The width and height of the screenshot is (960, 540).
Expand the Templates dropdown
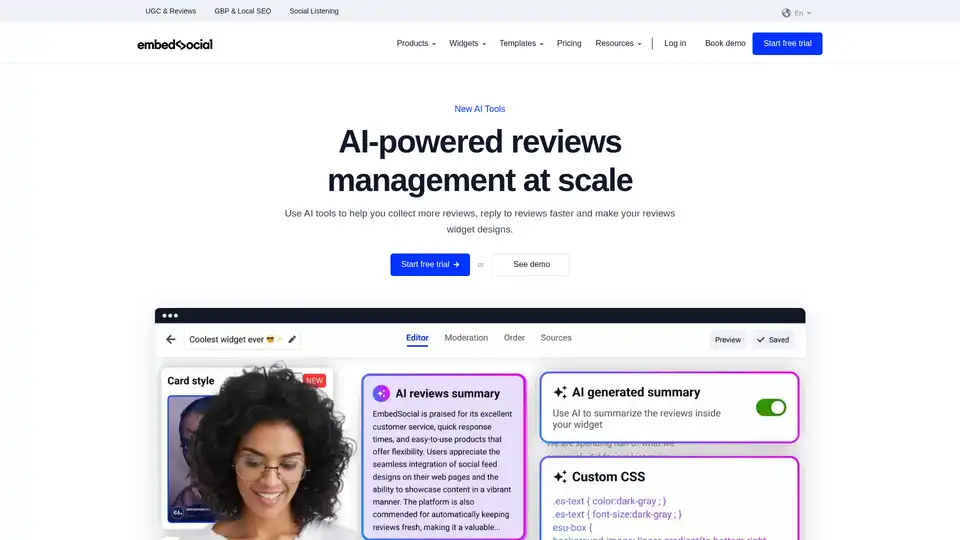coord(521,44)
